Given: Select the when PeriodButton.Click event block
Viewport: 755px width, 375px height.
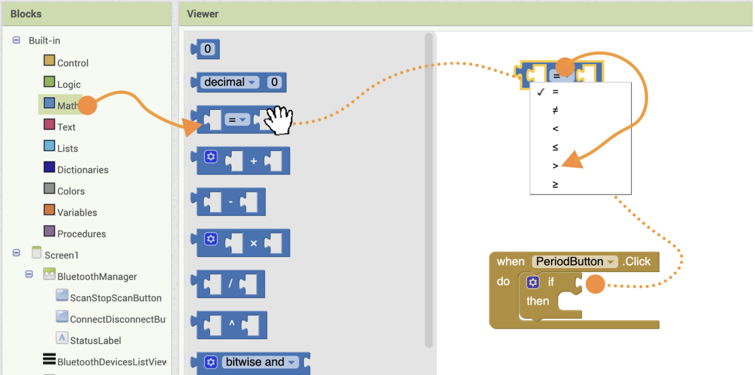Looking at the screenshot, I should [574, 290].
